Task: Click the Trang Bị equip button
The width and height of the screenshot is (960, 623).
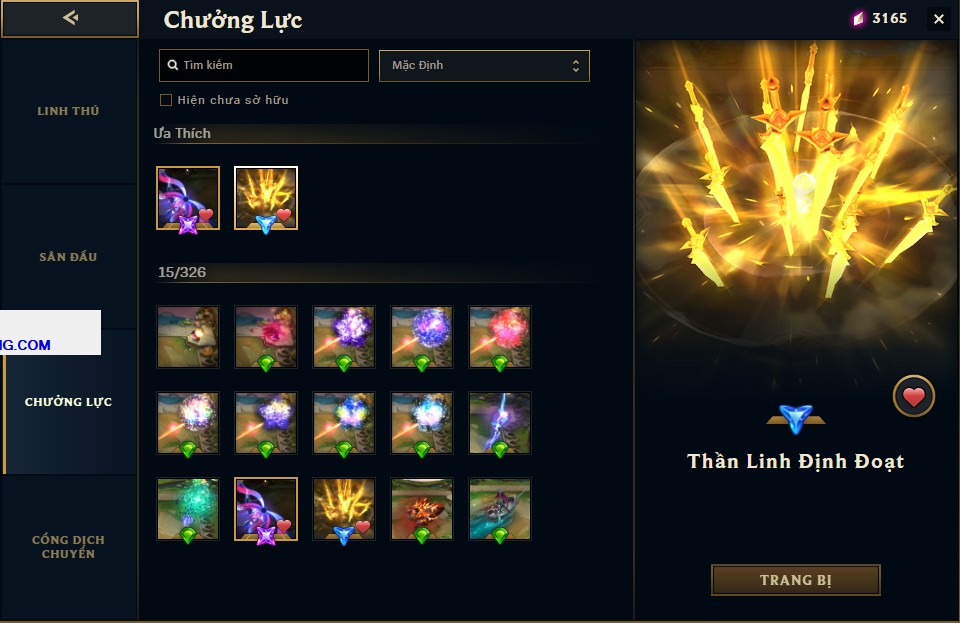Action: 795,580
